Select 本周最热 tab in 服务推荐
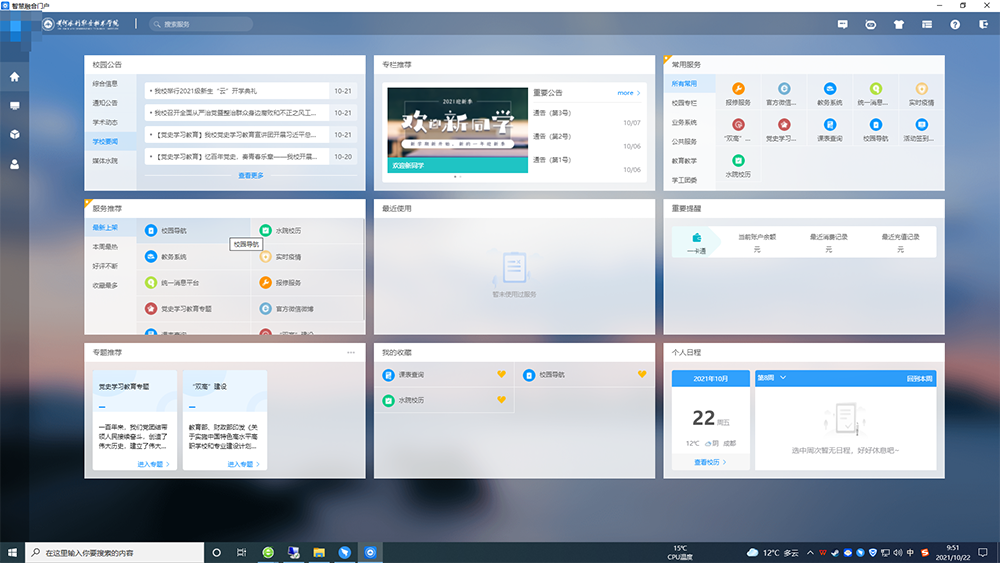 coord(105,246)
